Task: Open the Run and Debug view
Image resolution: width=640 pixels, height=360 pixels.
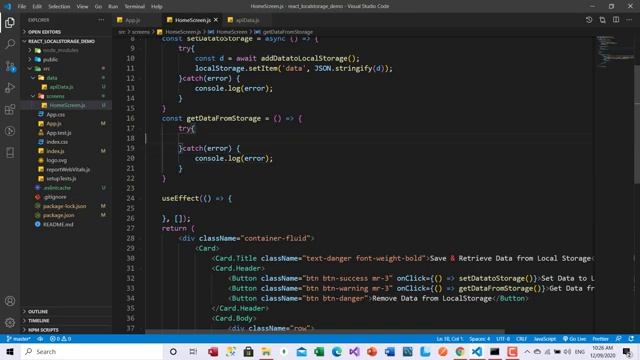Action: pyautogui.click(x=10, y=87)
